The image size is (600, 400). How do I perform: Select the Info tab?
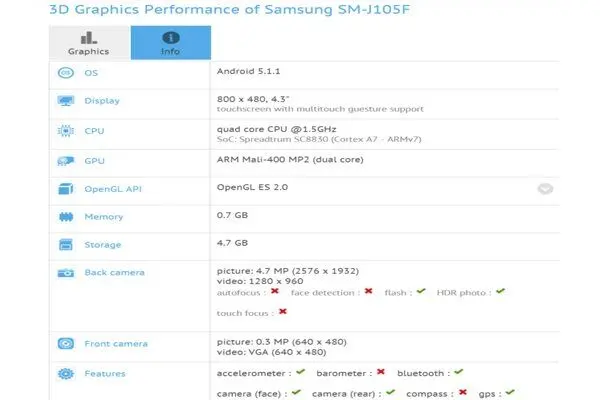pyautogui.click(x=171, y=43)
